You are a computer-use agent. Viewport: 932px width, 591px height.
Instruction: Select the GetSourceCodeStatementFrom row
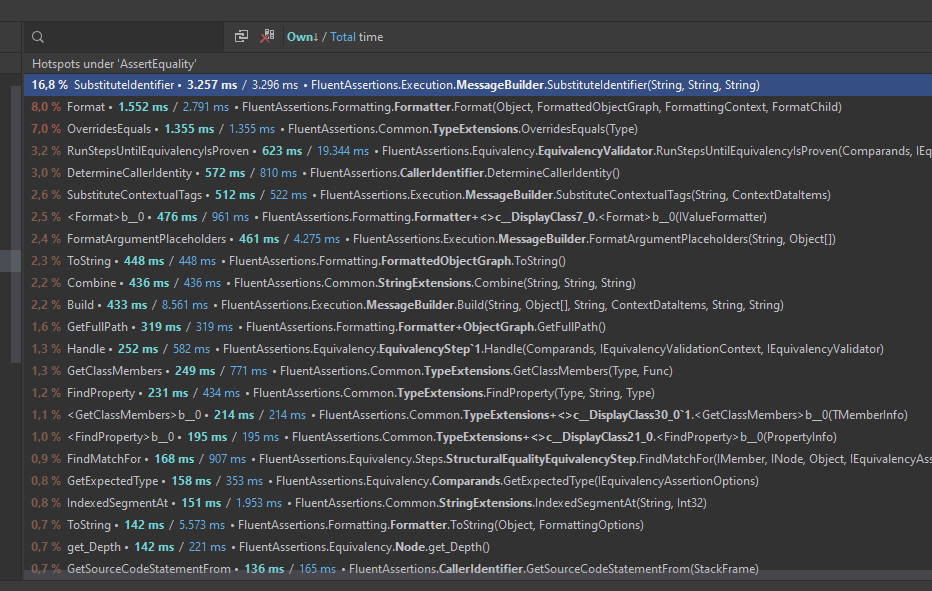[478, 569]
